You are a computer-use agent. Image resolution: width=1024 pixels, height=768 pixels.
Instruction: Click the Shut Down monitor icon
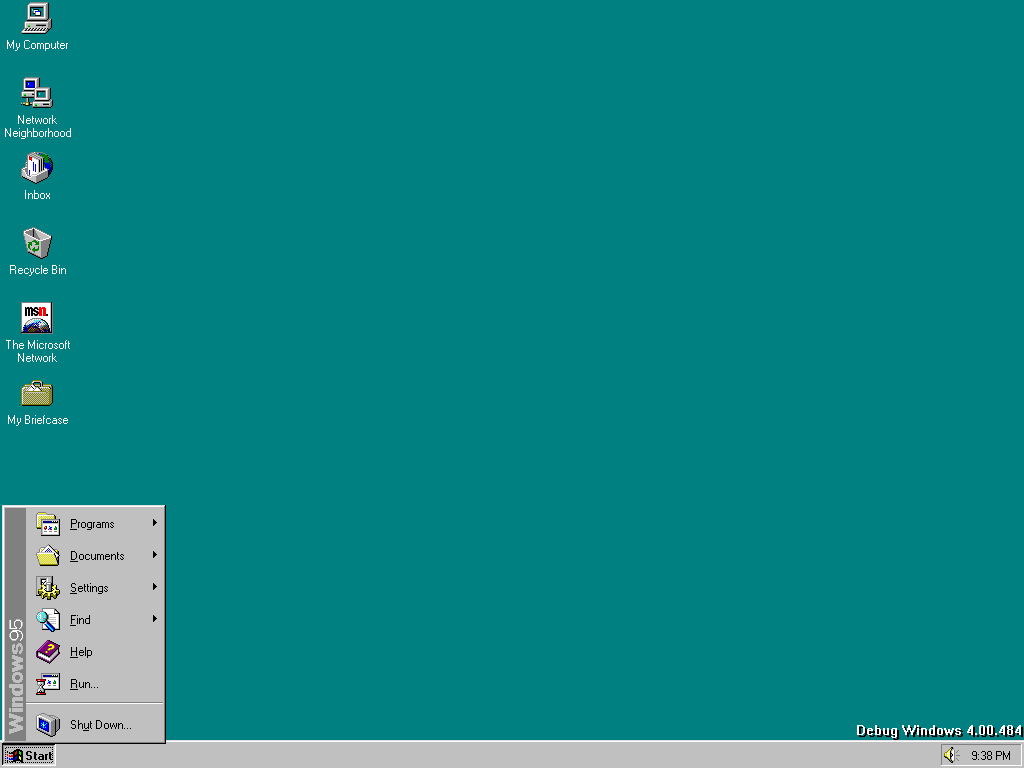coord(48,725)
